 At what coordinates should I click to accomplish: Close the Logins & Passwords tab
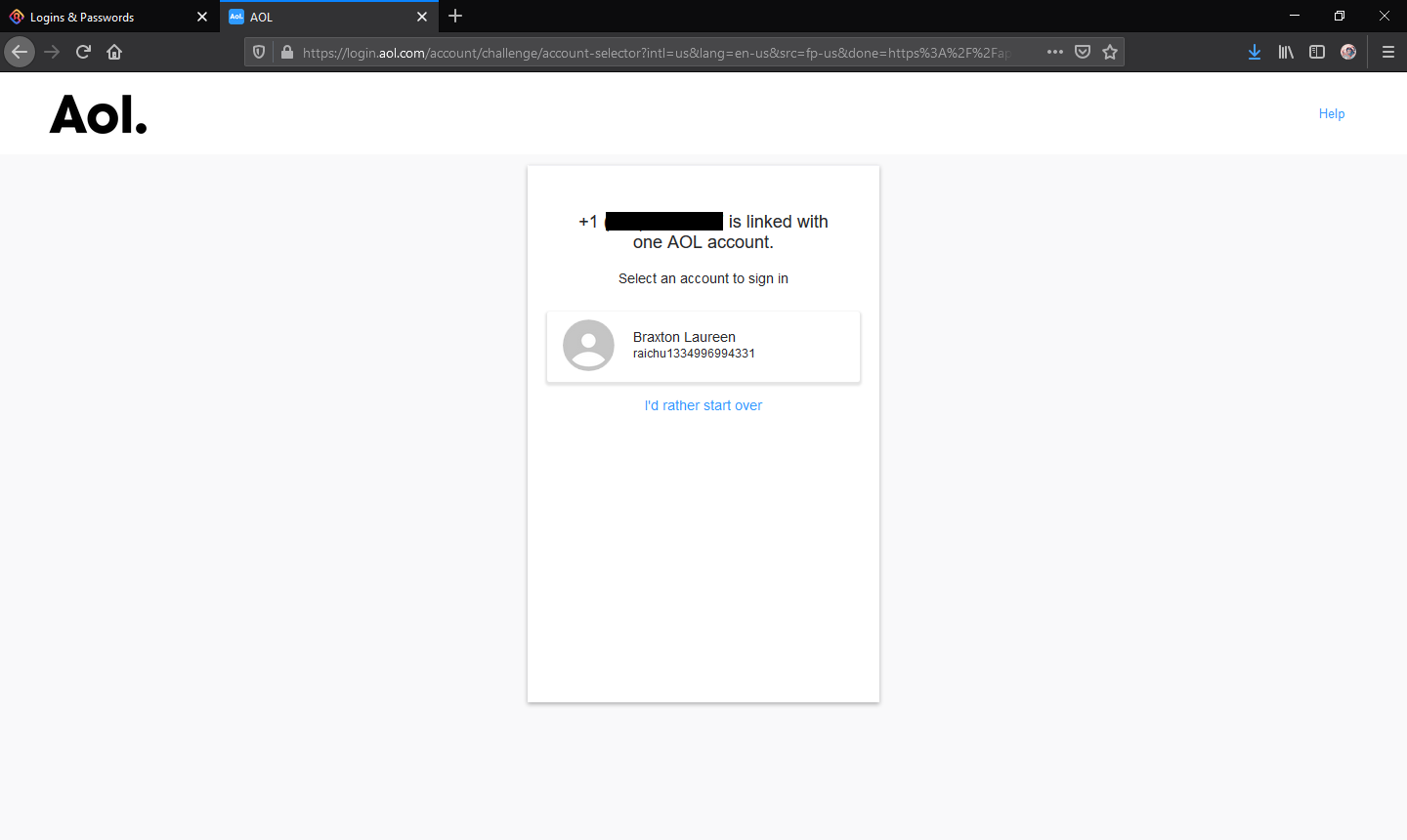pos(202,17)
